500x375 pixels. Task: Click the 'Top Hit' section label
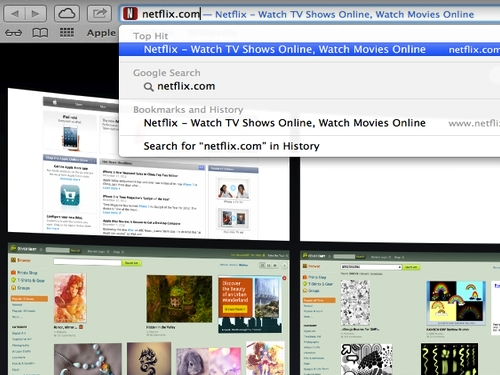[x=150, y=36]
